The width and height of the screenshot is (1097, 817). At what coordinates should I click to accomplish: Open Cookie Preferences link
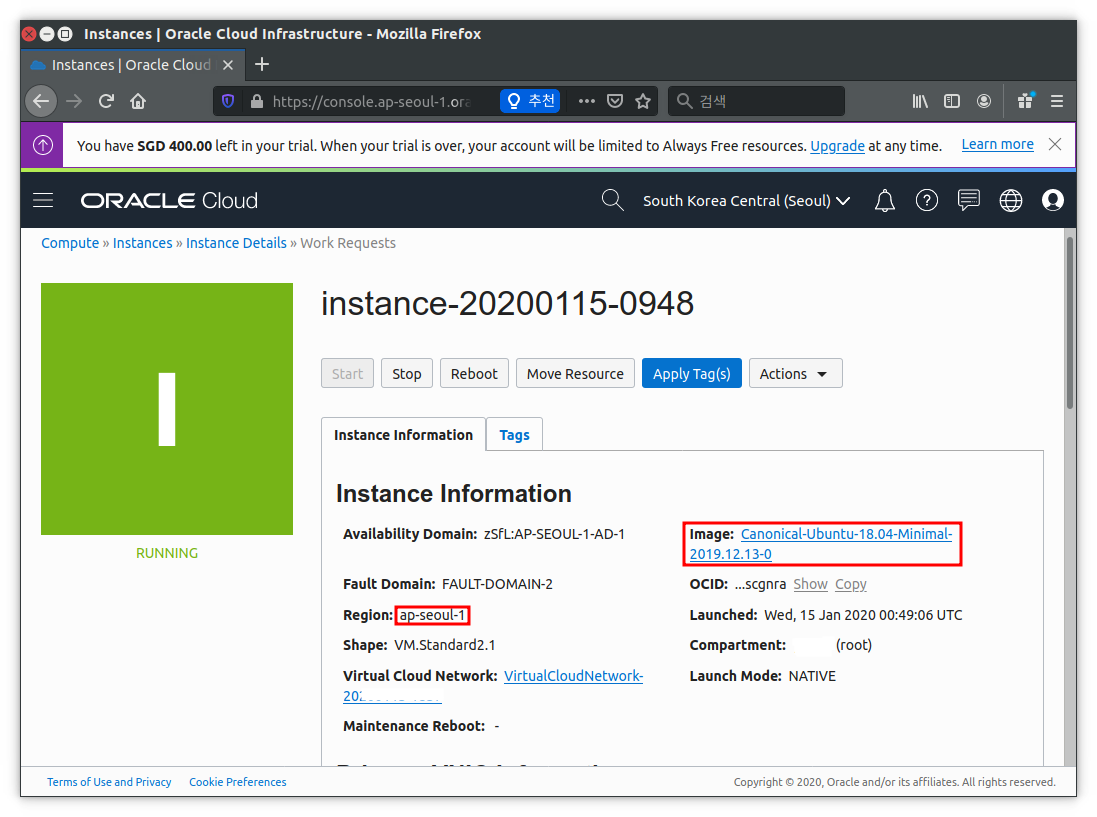point(237,782)
